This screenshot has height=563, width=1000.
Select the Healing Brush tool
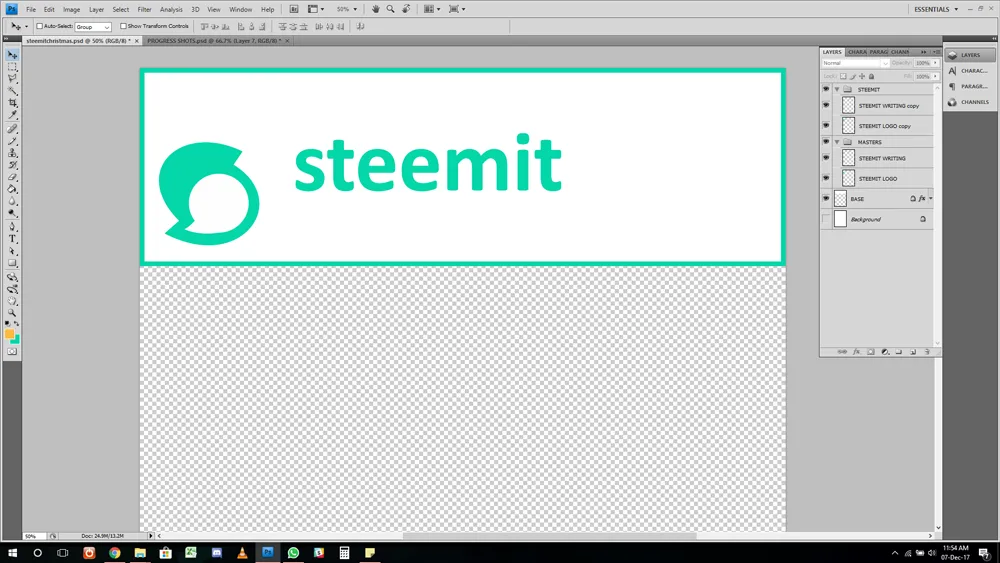(x=12, y=129)
